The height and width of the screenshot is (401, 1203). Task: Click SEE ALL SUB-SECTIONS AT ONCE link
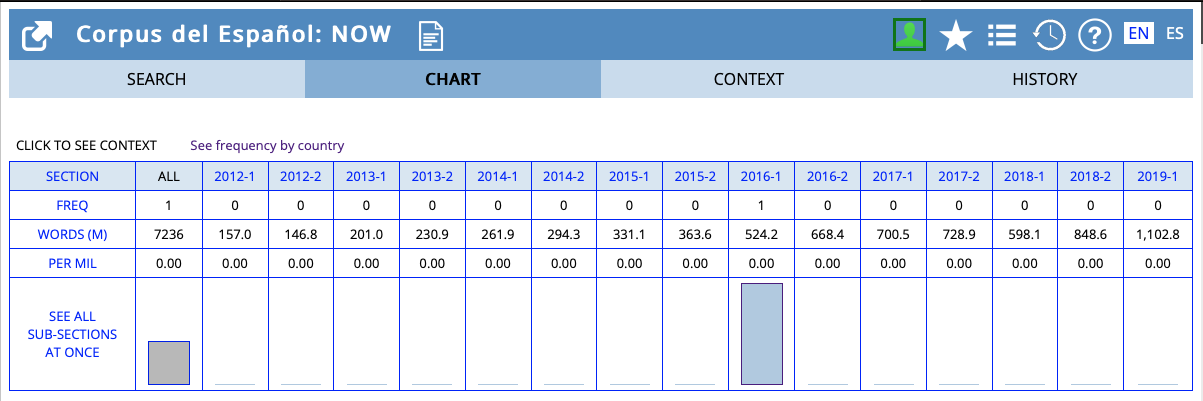[72, 334]
